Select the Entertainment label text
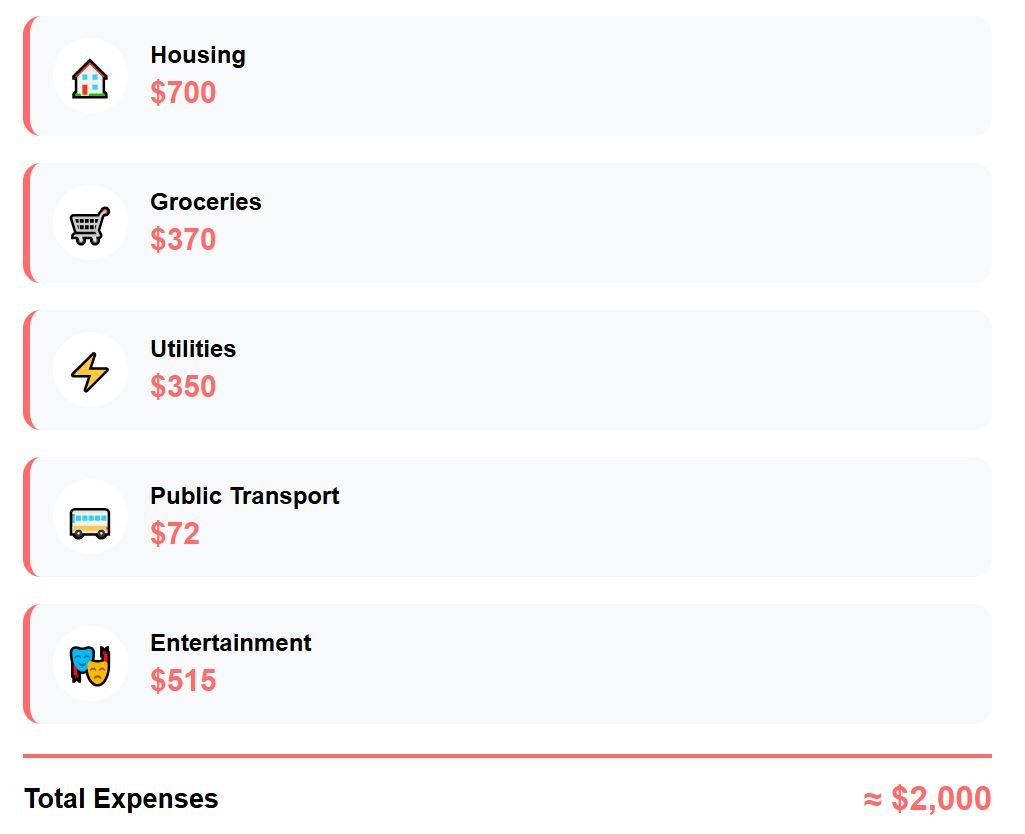The height and width of the screenshot is (834, 1025). [231, 644]
